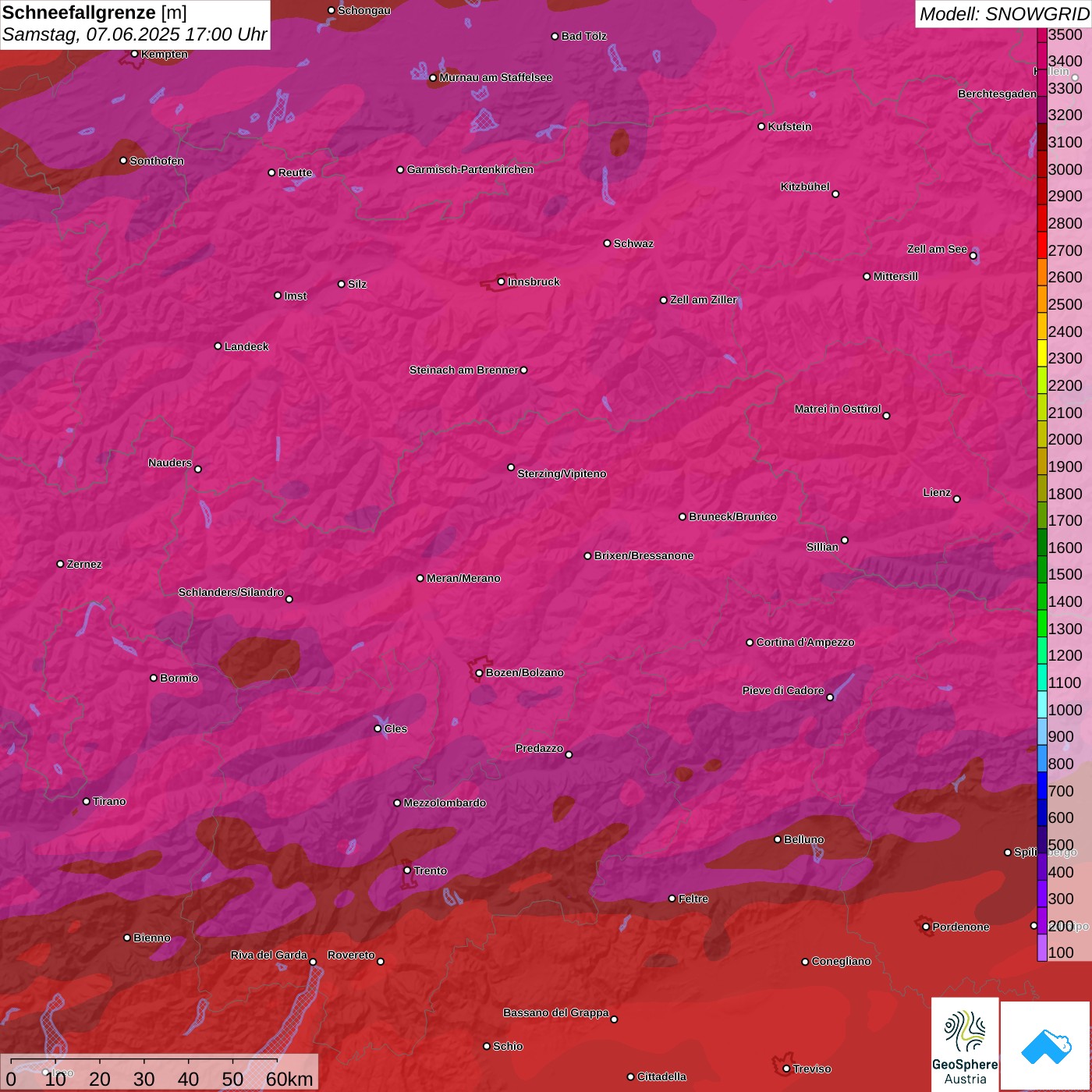Click the GeoSphere Austria logo
The image size is (1092, 1092).
click(965, 1044)
